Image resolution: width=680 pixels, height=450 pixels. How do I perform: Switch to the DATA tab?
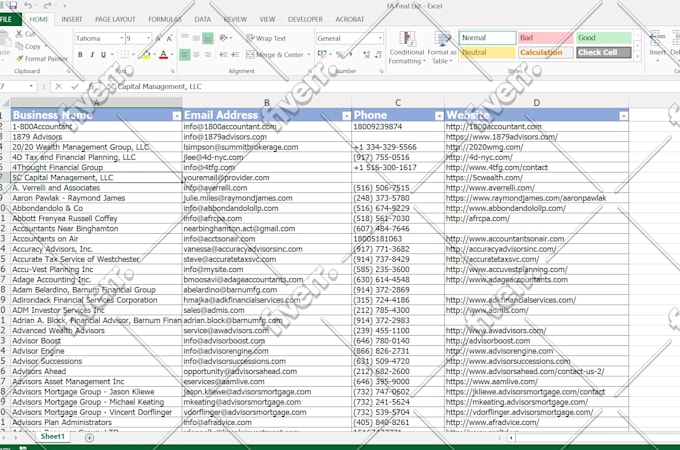point(203,19)
